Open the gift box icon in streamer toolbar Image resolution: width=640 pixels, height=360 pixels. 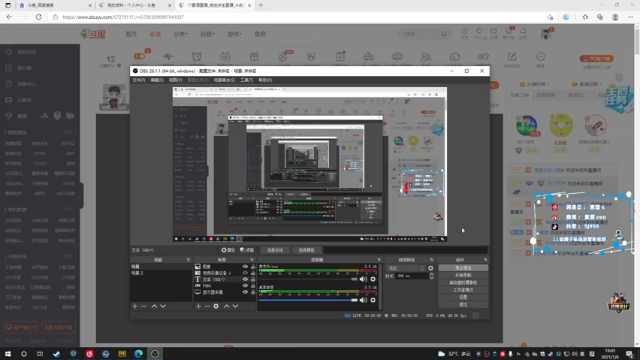click(254, 57)
